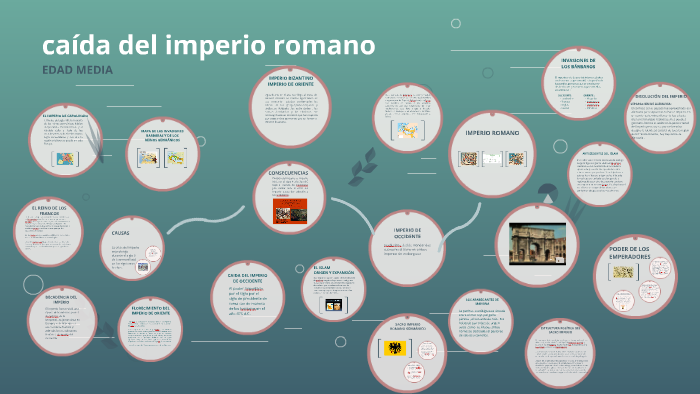
Task: Open the PODER DE LOS EMPERADORES topic
Action: coord(635,276)
